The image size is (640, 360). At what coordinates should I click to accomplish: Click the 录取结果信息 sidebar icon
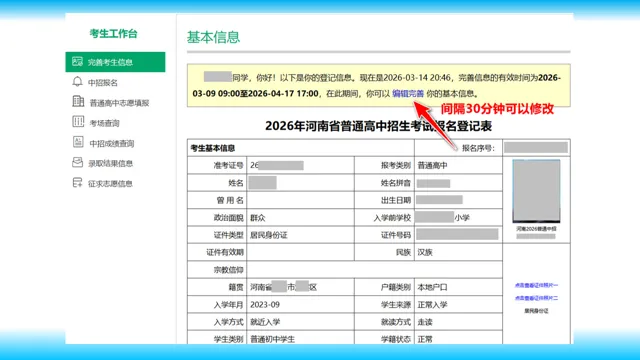click(x=77, y=162)
